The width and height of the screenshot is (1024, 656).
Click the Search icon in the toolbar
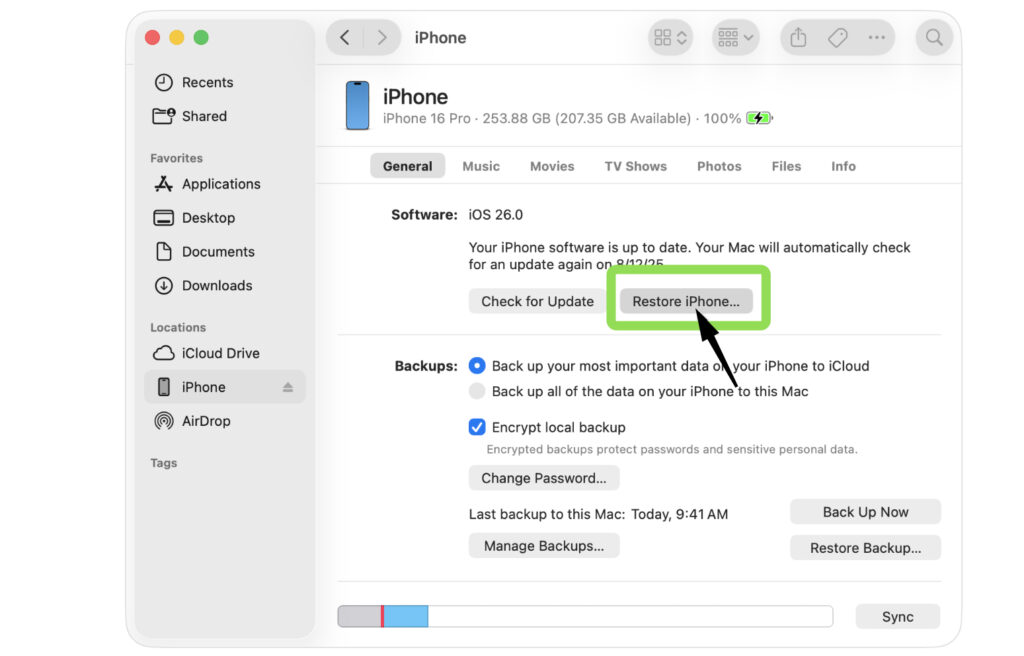[x=933, y=37]
